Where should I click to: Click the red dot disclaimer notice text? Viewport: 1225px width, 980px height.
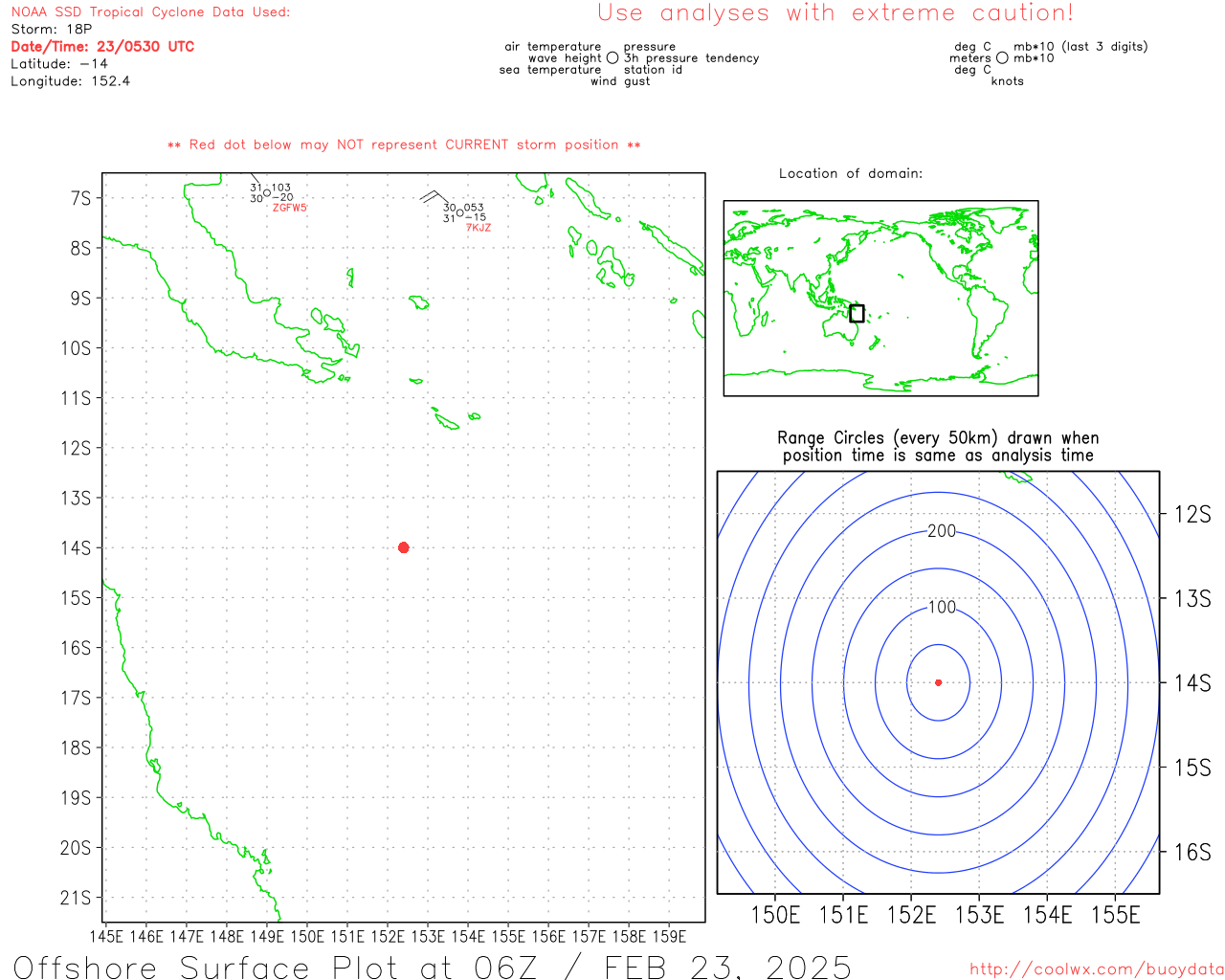pos(404,145)
